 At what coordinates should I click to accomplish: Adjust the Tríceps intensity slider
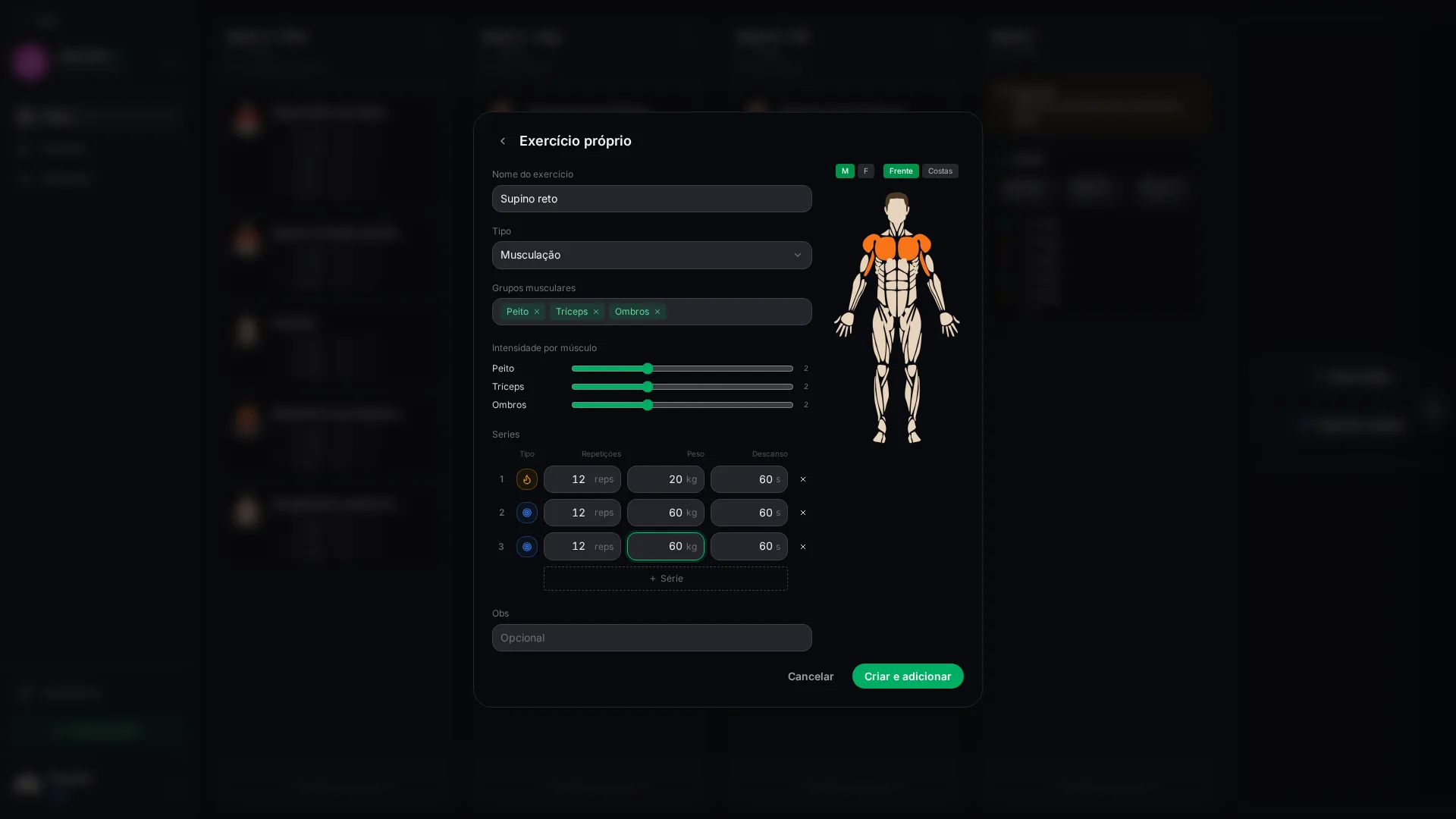coord(682,387)
